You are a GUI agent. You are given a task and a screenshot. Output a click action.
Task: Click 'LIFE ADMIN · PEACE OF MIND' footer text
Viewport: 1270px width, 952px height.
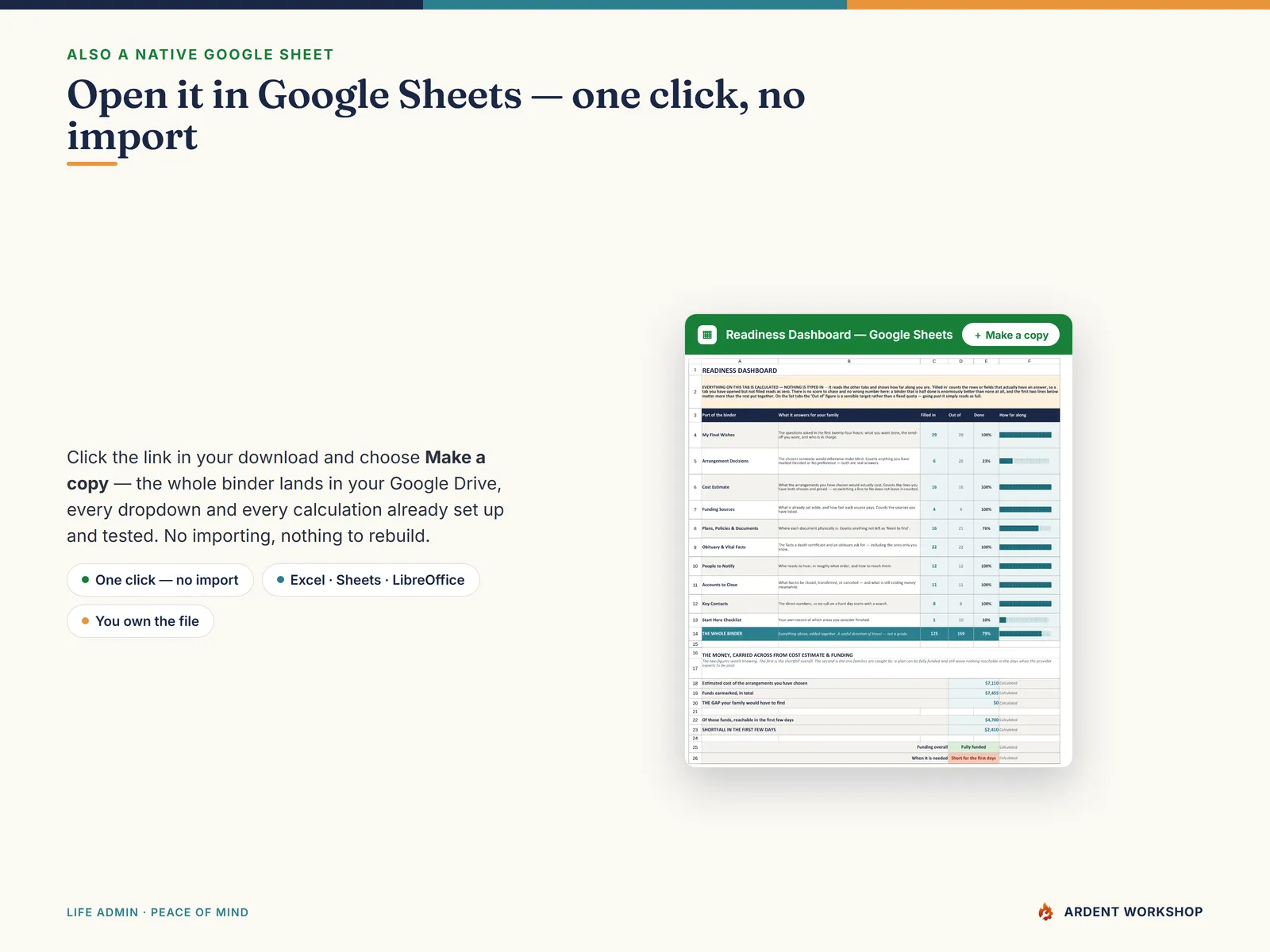coord(157,912)
